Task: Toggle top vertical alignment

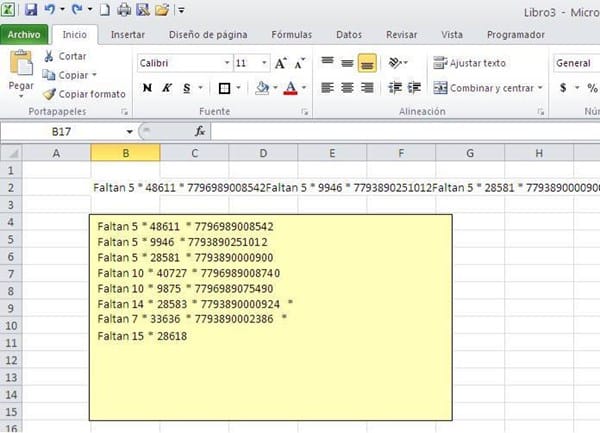Action: [x=328, y=62]
